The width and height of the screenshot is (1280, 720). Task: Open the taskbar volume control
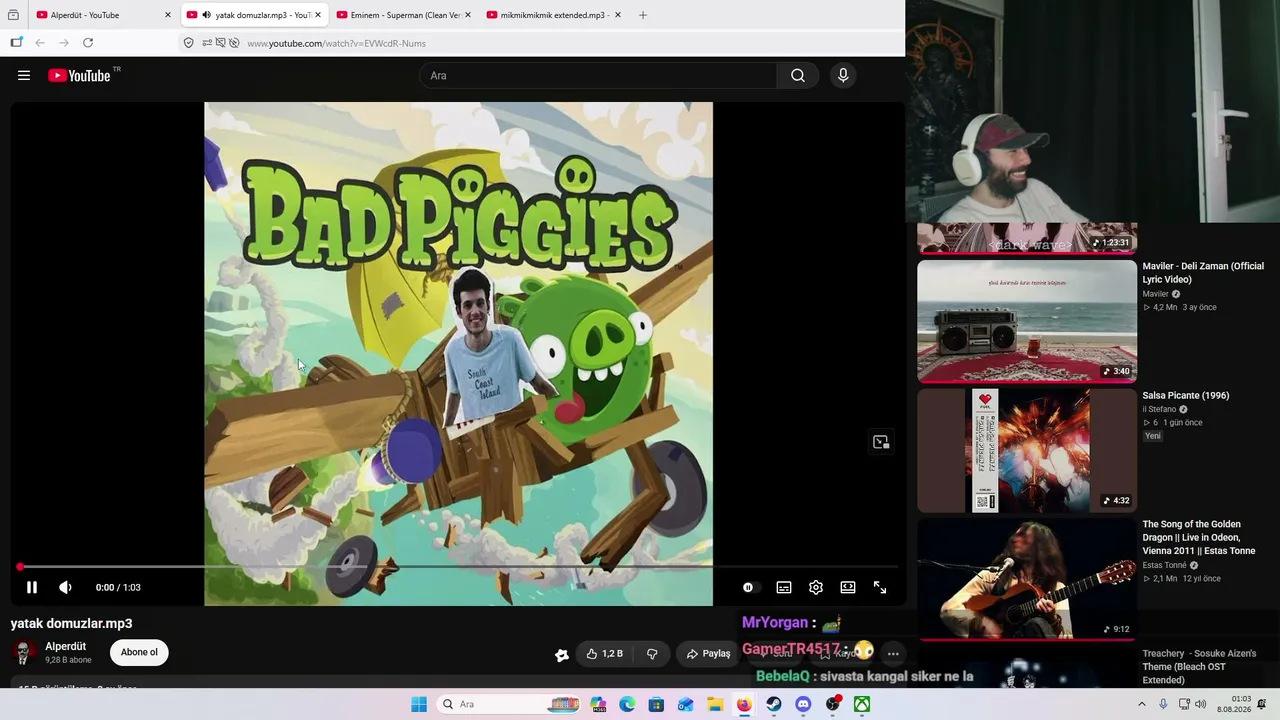click(1200, 704)
